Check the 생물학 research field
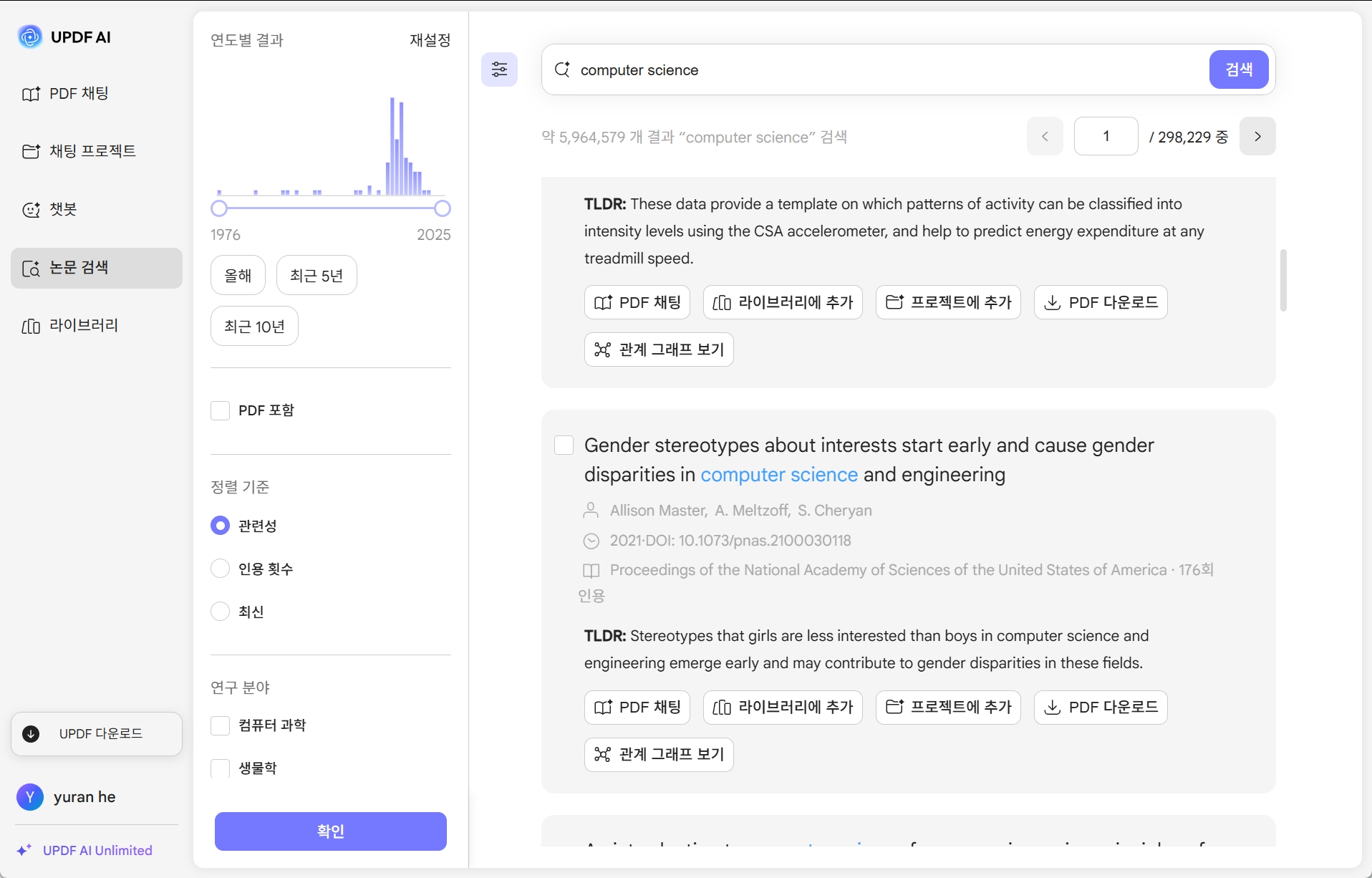 [x=220, y=768]
